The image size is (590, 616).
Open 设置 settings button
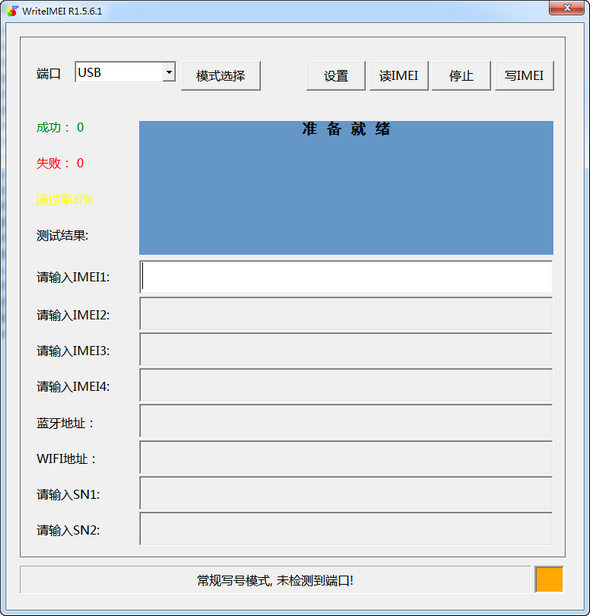pos(336,76)
